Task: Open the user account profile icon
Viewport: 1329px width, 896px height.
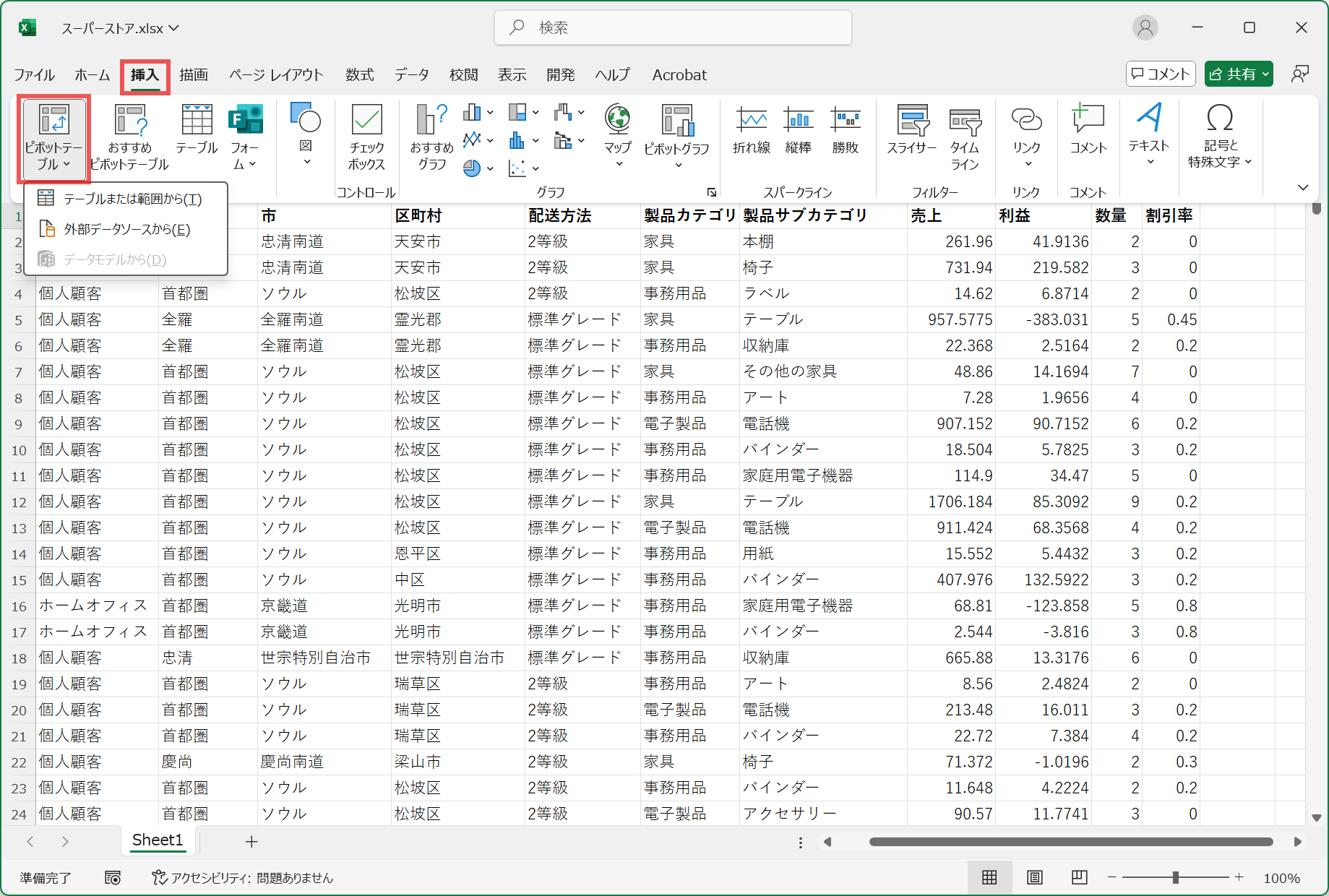Action: coord(1145,27)
